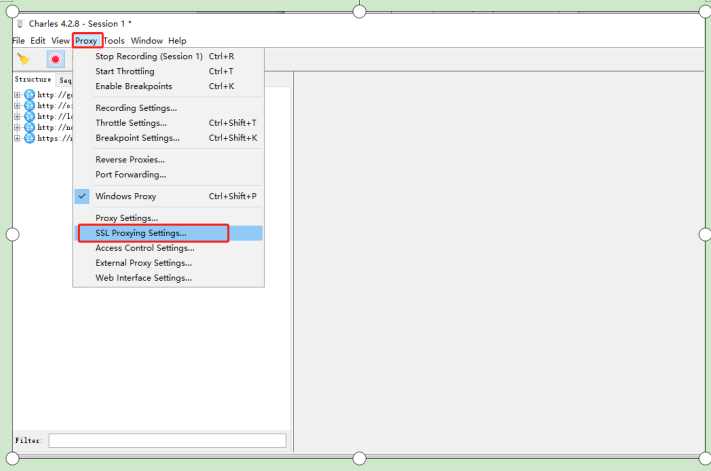Select the http://n host row text

pos(54,127)
